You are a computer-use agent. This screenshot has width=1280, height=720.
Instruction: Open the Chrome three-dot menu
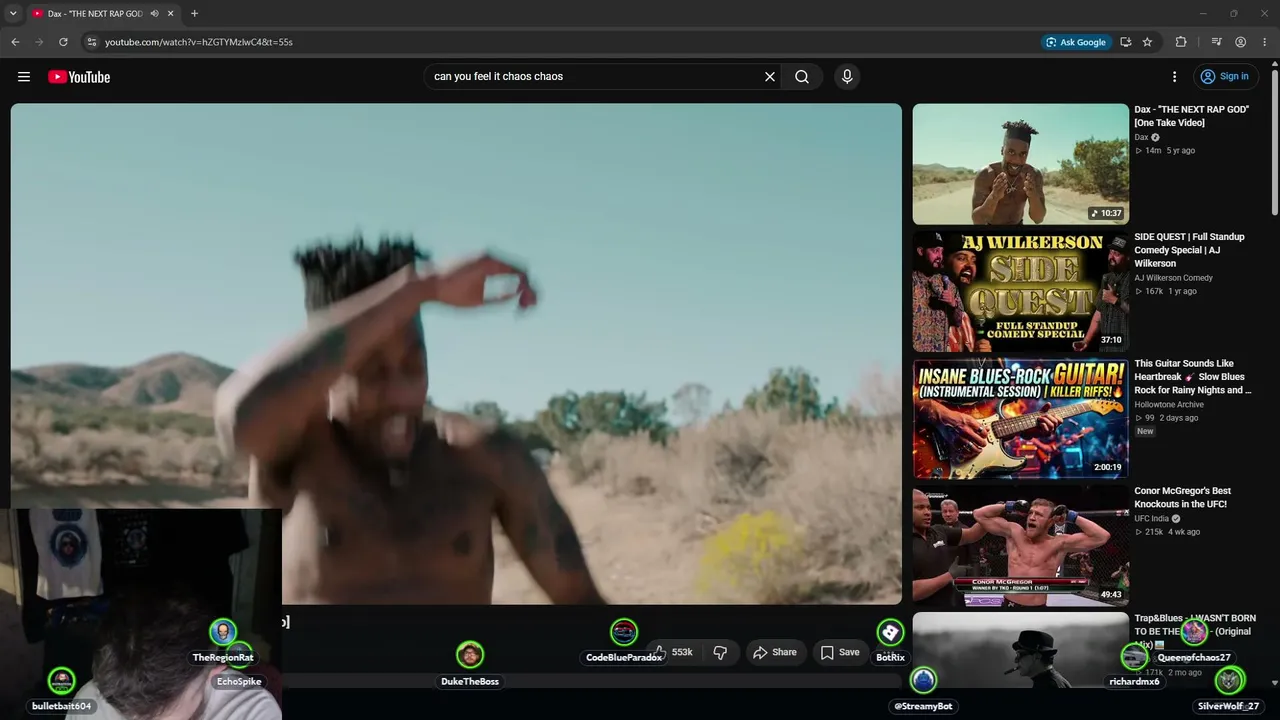coord(1265,42)
